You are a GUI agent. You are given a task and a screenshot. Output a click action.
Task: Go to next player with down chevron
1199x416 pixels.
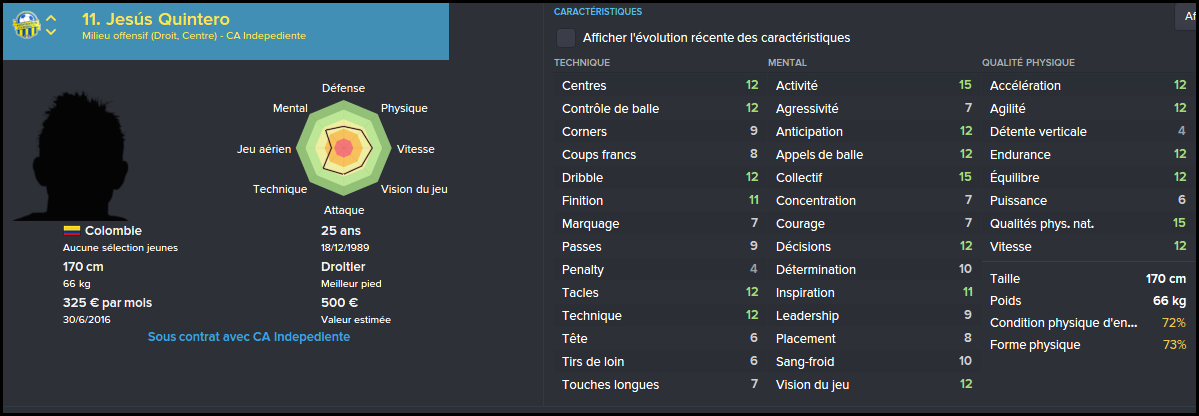click(50, 31)
